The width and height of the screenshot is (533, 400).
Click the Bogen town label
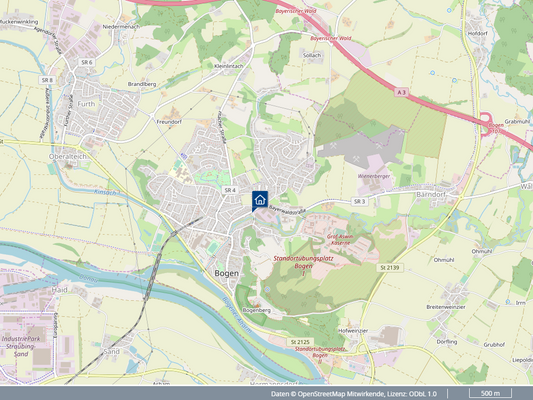tap(226, 274)
